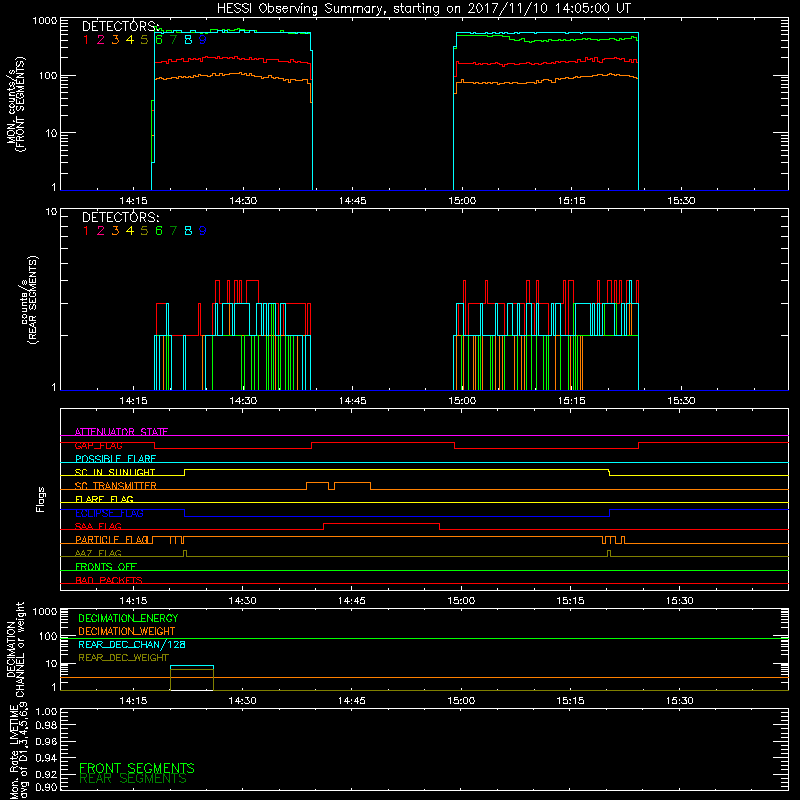Screen dimensions: 800x800
Task: Click detector 6 in front segments legend
Action: click(x=159, y=39)
